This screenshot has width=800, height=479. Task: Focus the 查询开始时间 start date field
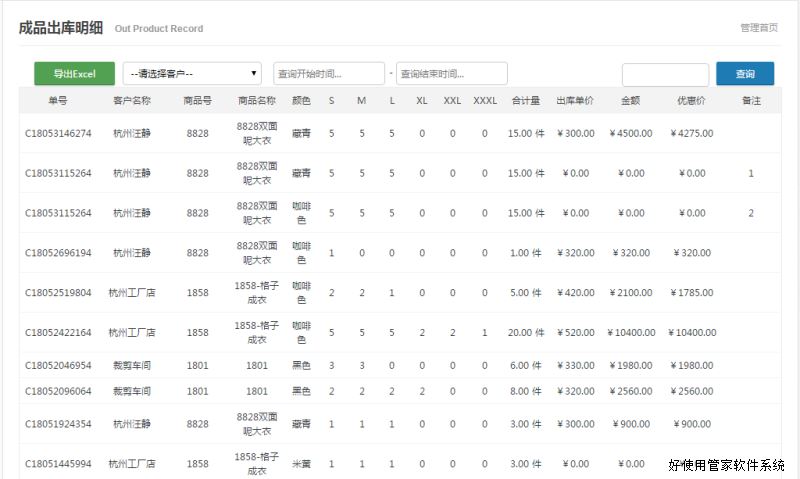[328, 74]
